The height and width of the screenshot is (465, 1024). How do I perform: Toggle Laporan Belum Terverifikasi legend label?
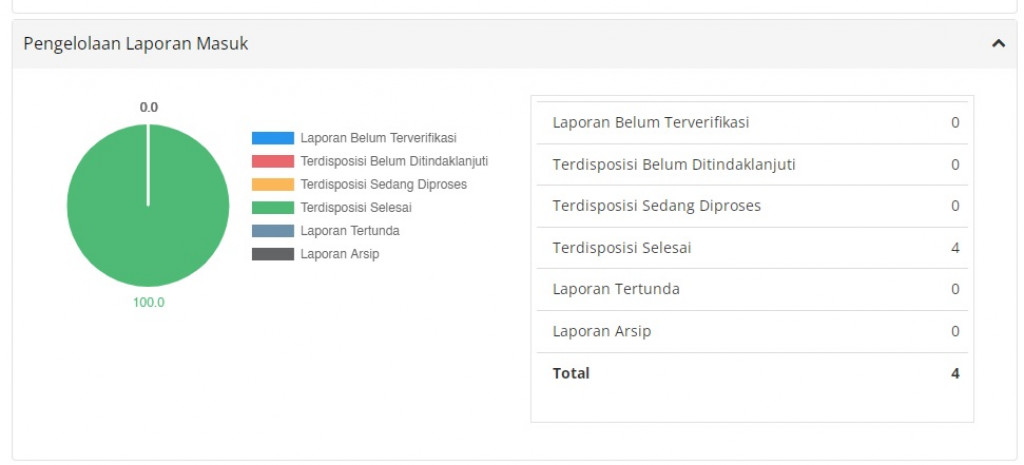tap(378, 138)
